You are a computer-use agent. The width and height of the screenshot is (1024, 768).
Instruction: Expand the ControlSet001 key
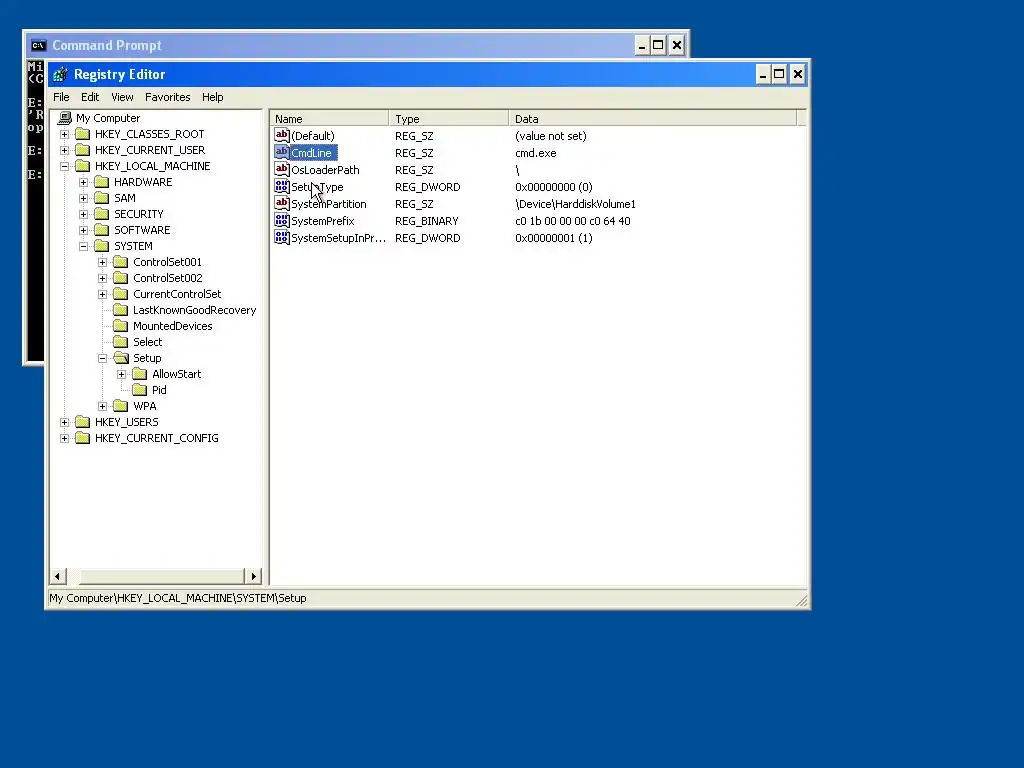point(102,263)
